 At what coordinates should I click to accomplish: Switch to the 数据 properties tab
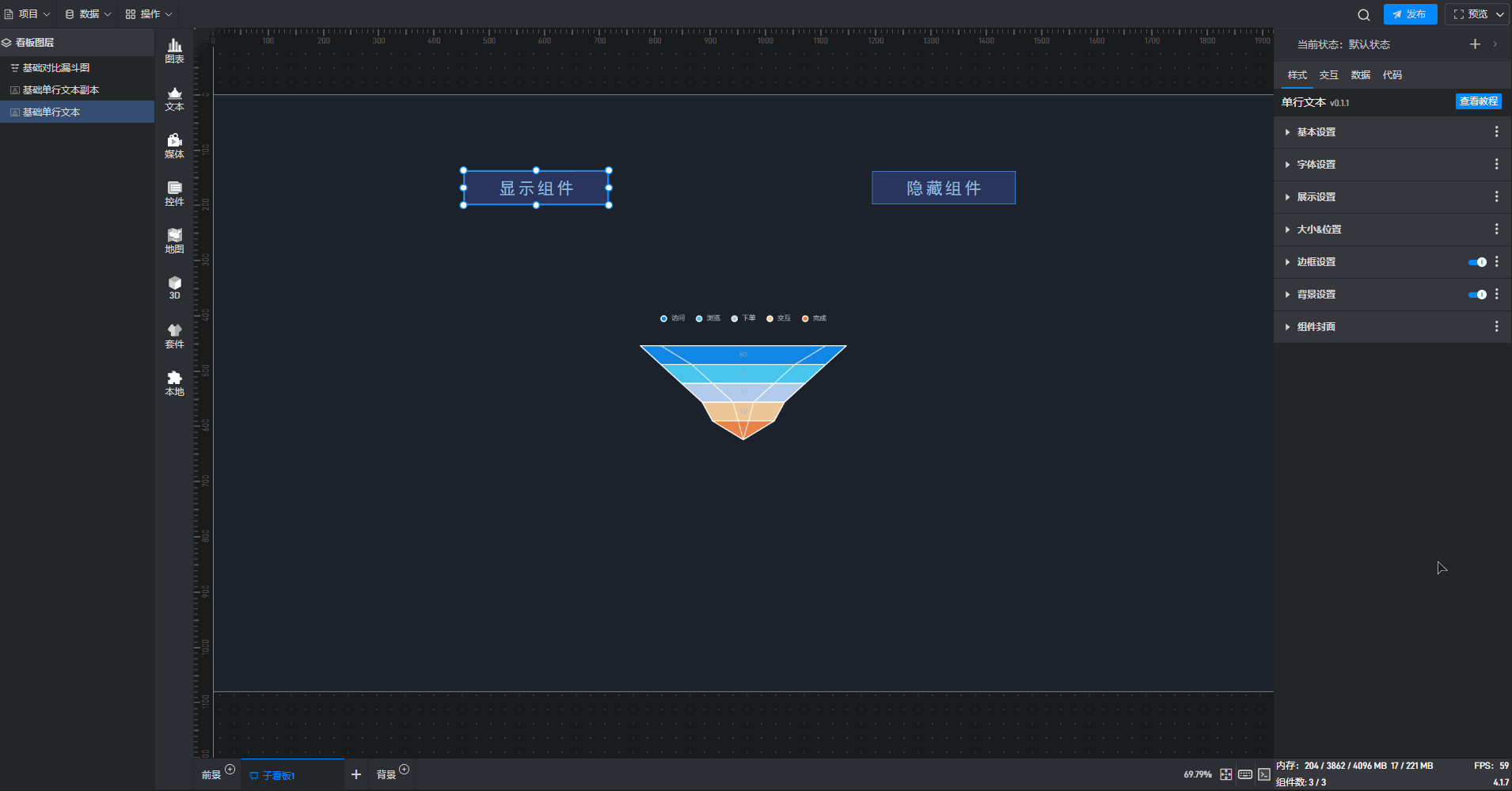(x=1360, y=75)
